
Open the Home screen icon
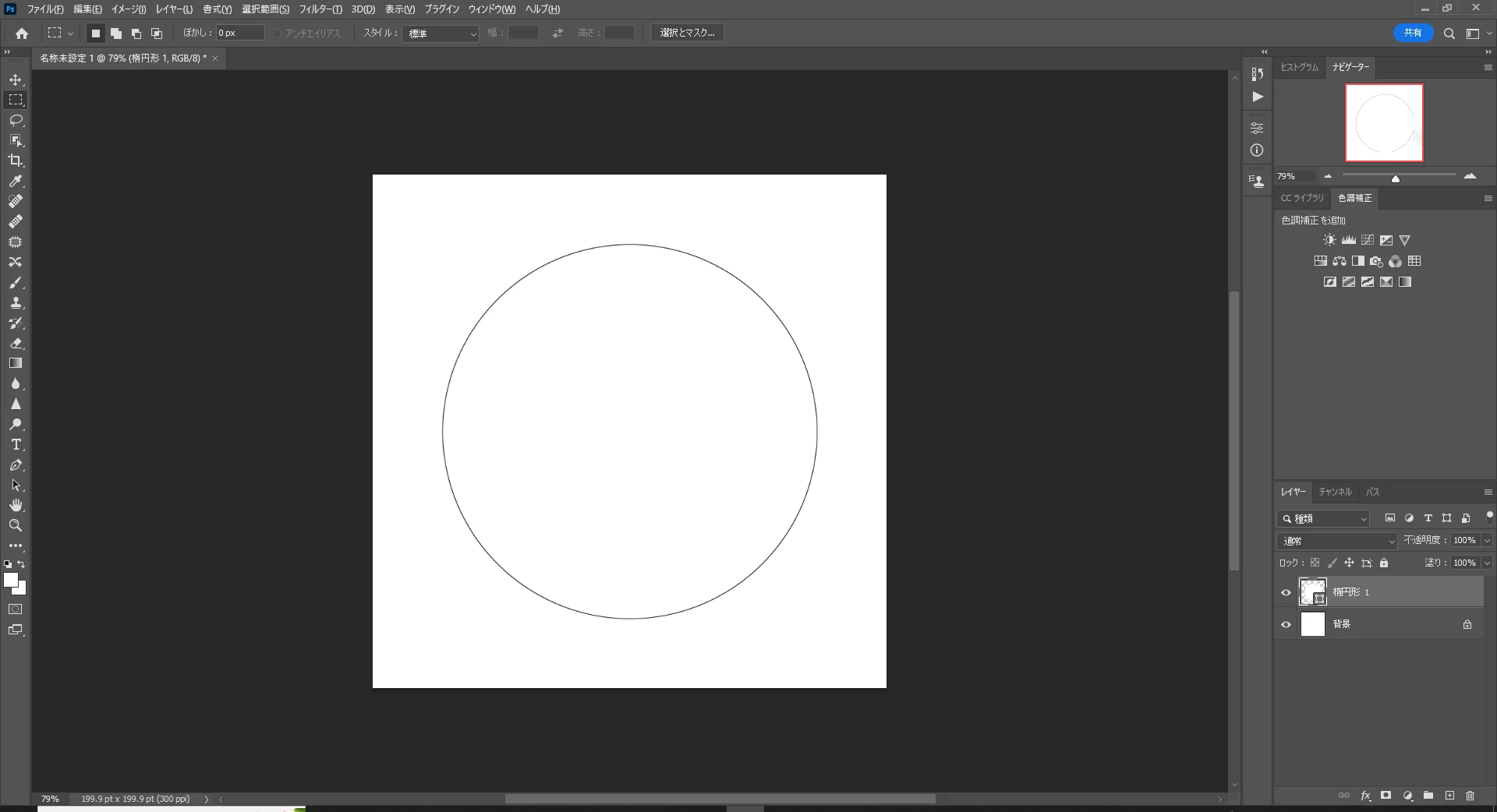(22, 33)
